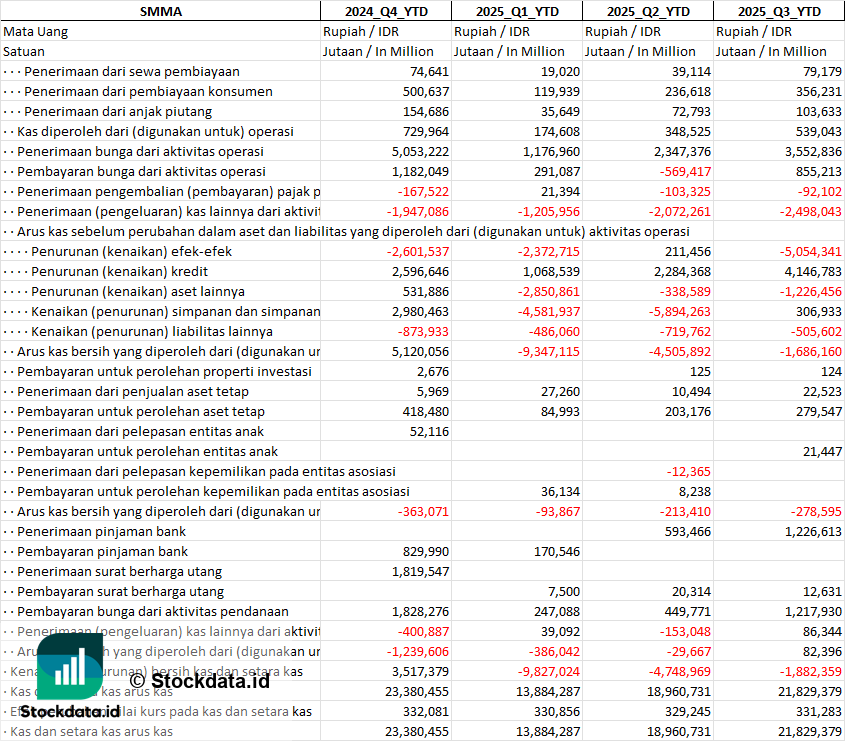Click the value 539,043
The height and width of the screenshot is (741, 845).
(x=819, y=131)
